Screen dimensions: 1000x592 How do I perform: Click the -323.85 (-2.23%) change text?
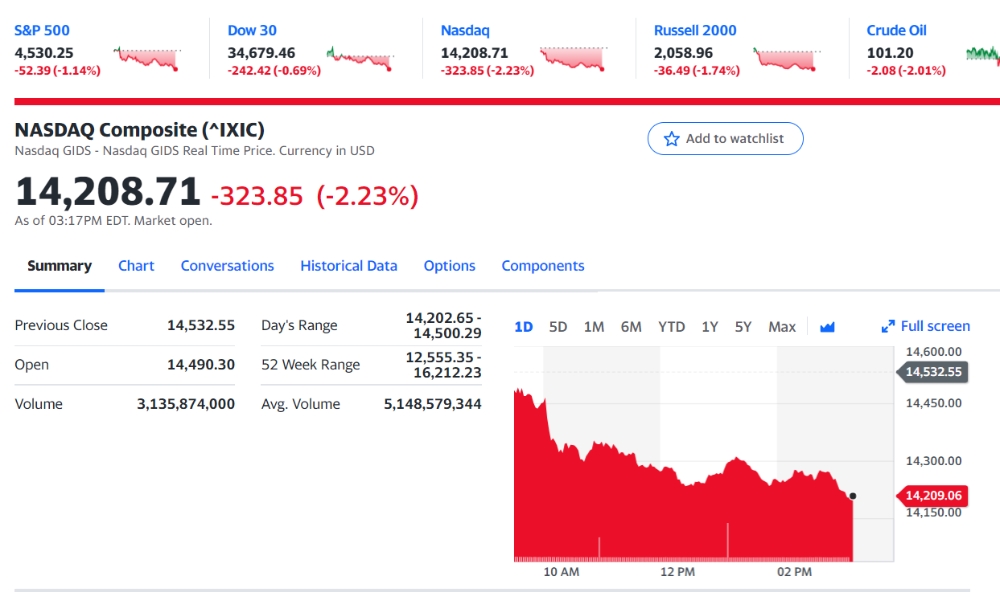[x=314, y=196]
